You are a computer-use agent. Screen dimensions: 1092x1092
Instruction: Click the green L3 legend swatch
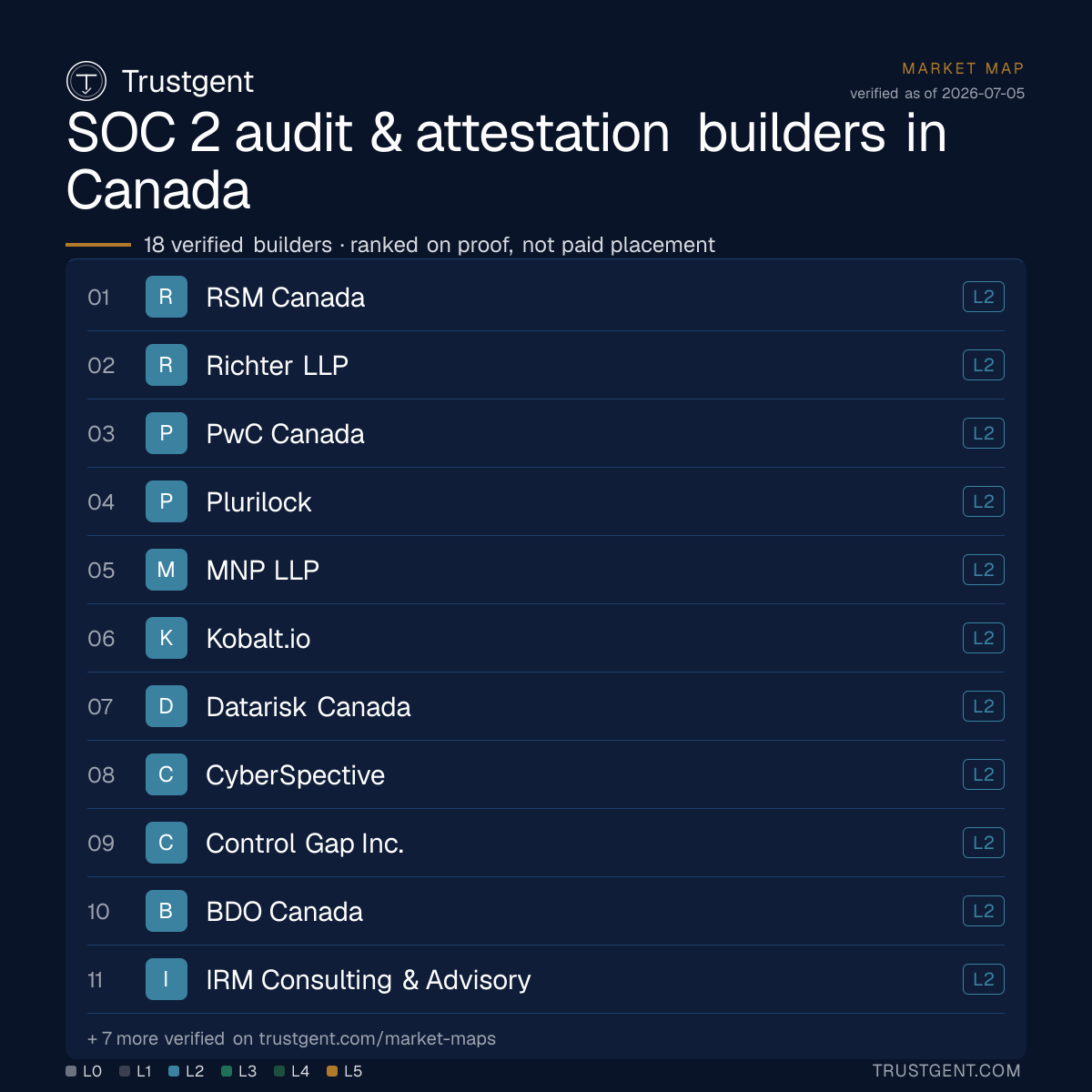pyautogui.click(x=227, y=1071)
